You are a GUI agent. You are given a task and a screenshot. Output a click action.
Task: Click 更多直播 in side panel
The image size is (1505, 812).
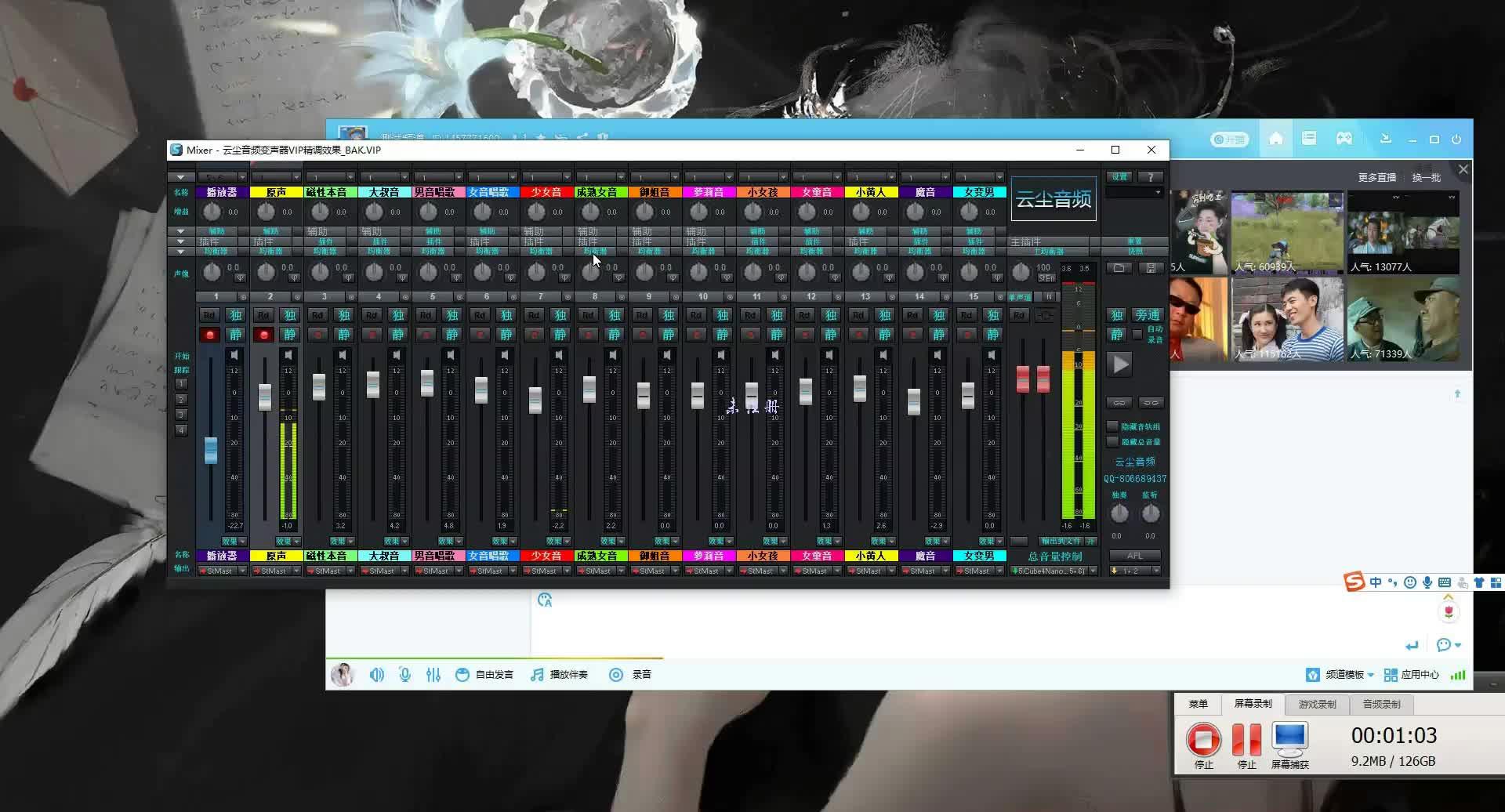pyautogui.click(x=1377, y=177)
